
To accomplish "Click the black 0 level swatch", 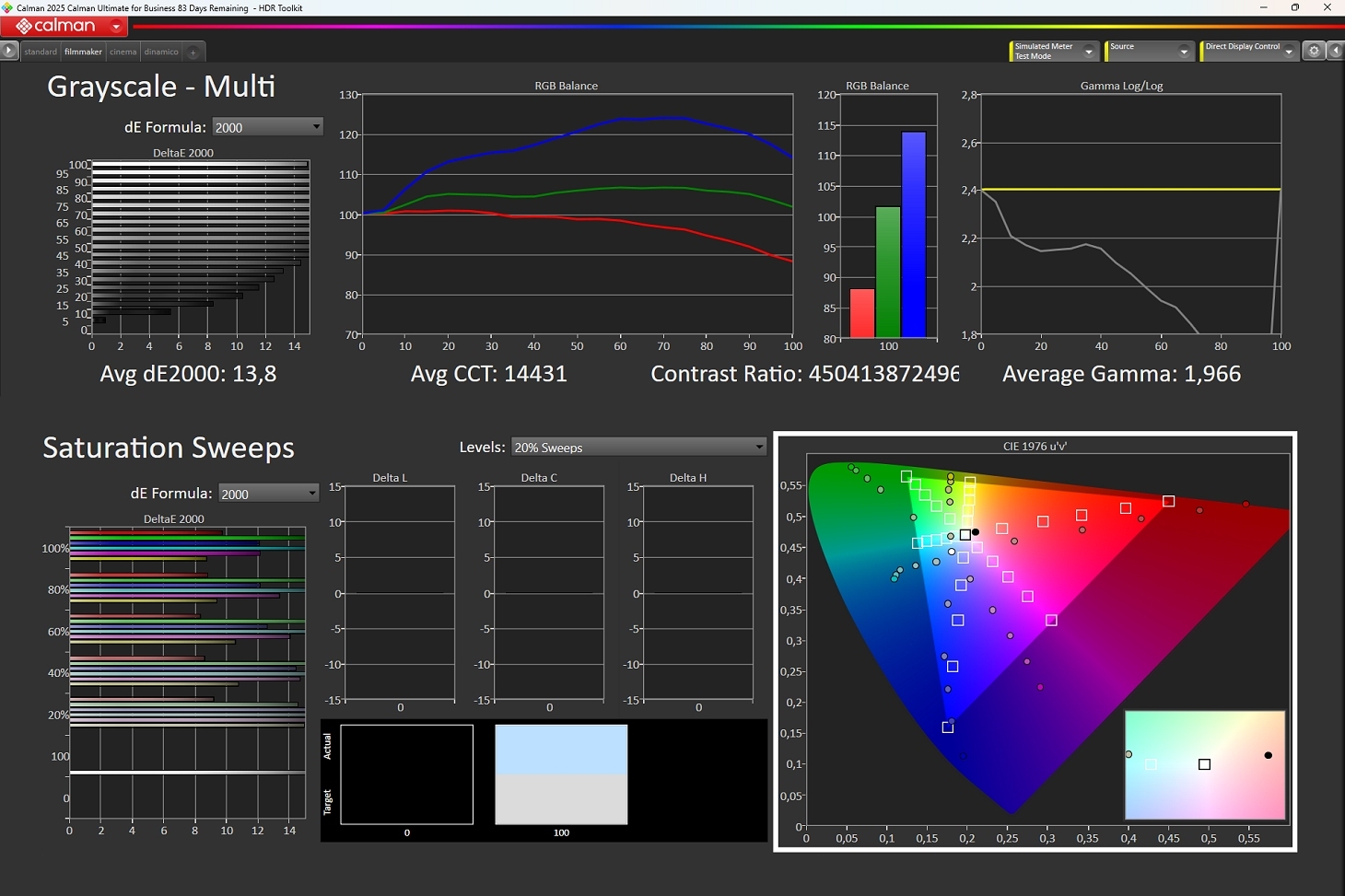I will coord(406,774).
